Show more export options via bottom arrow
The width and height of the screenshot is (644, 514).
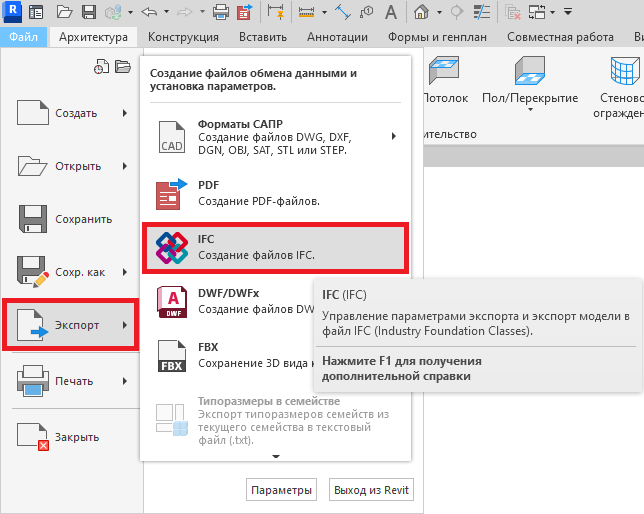coord(276,456)
